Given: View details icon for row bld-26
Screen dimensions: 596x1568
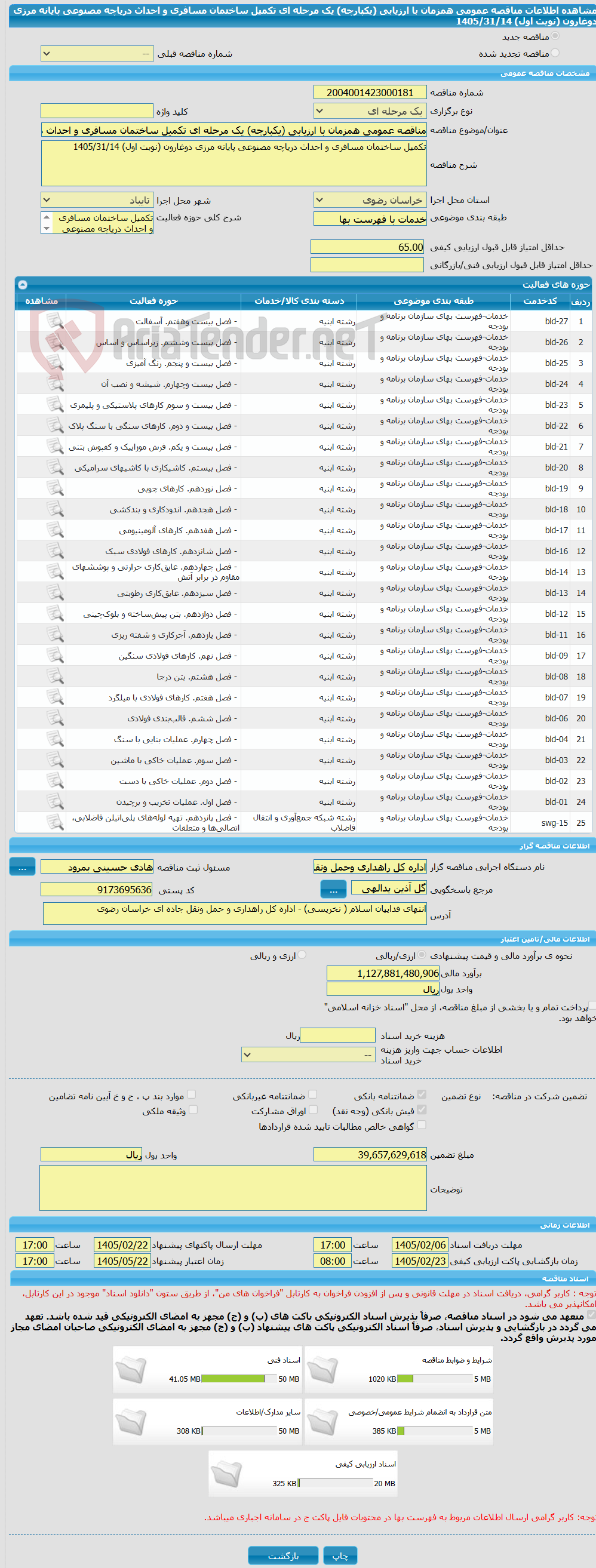Looking at the screenshot, I should [56, 342].
